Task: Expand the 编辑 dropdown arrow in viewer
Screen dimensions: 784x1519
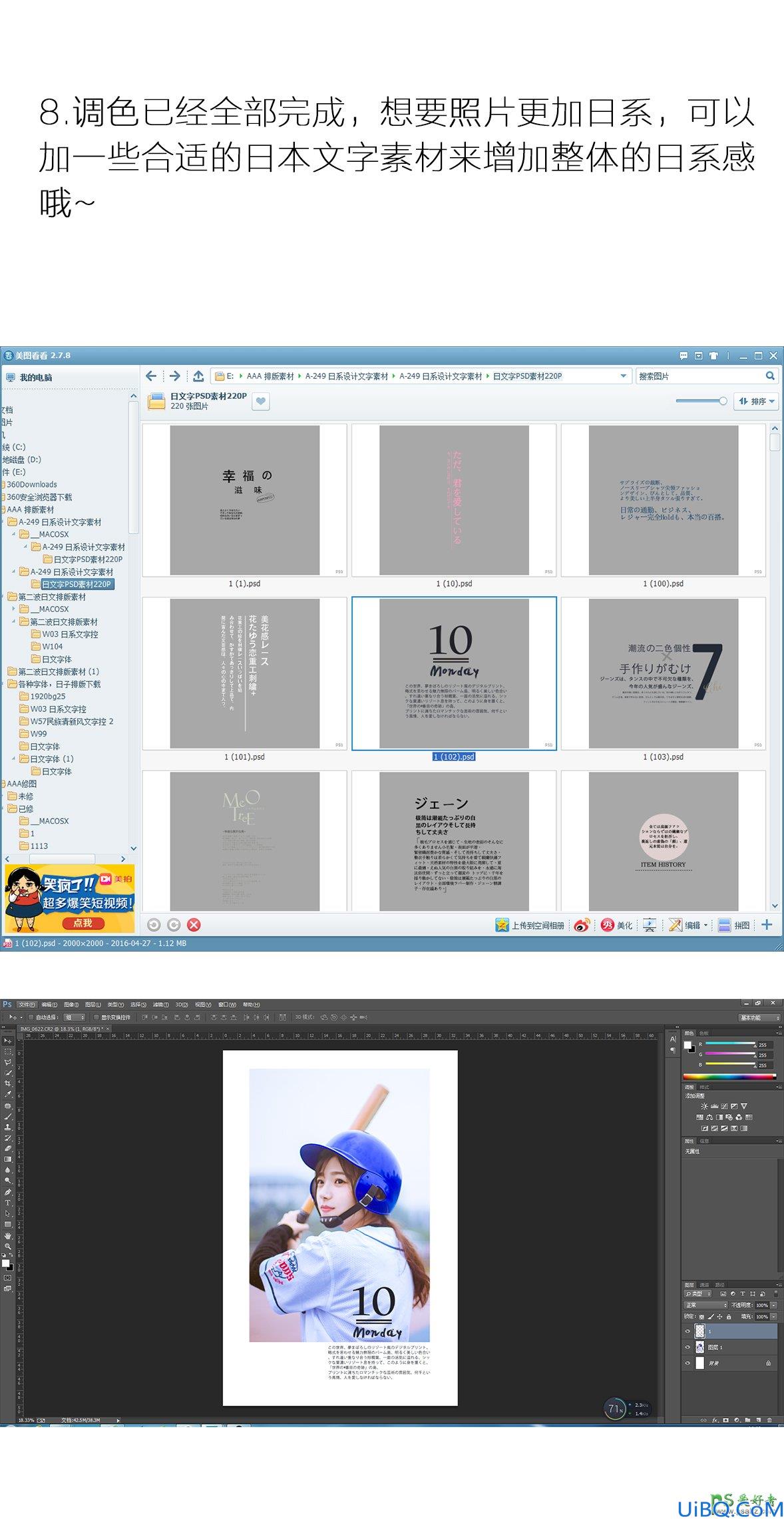Action: click(x=705, y=926)
